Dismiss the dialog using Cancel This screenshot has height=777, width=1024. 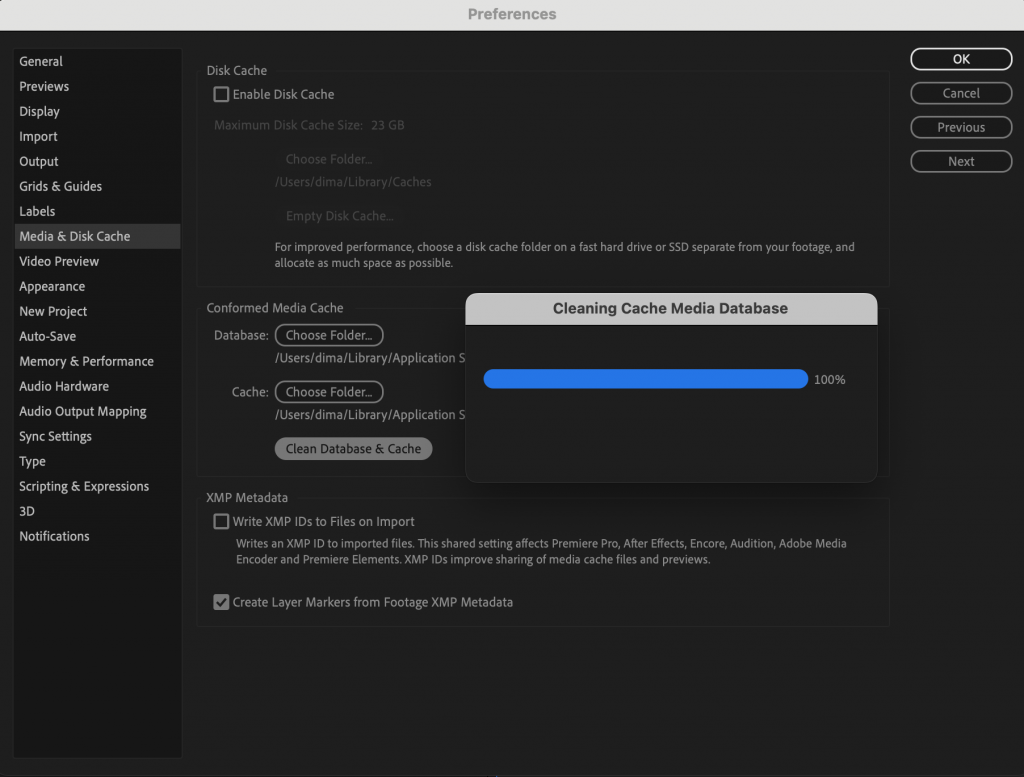(x=960, y=93)
